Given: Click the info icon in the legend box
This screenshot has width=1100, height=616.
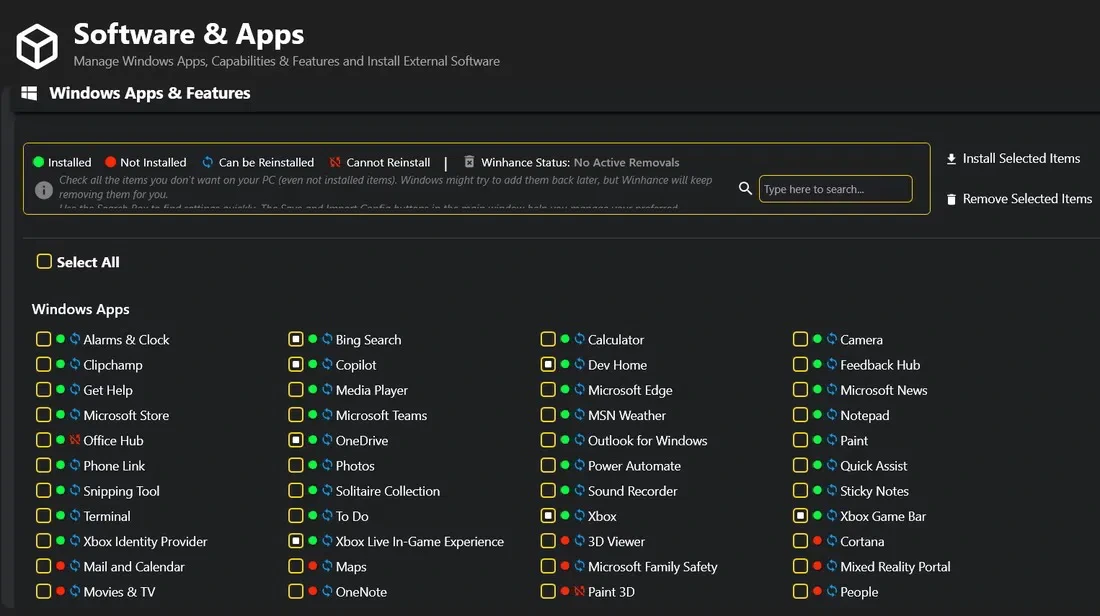Looking at the screenshot, I should (43, 189).
